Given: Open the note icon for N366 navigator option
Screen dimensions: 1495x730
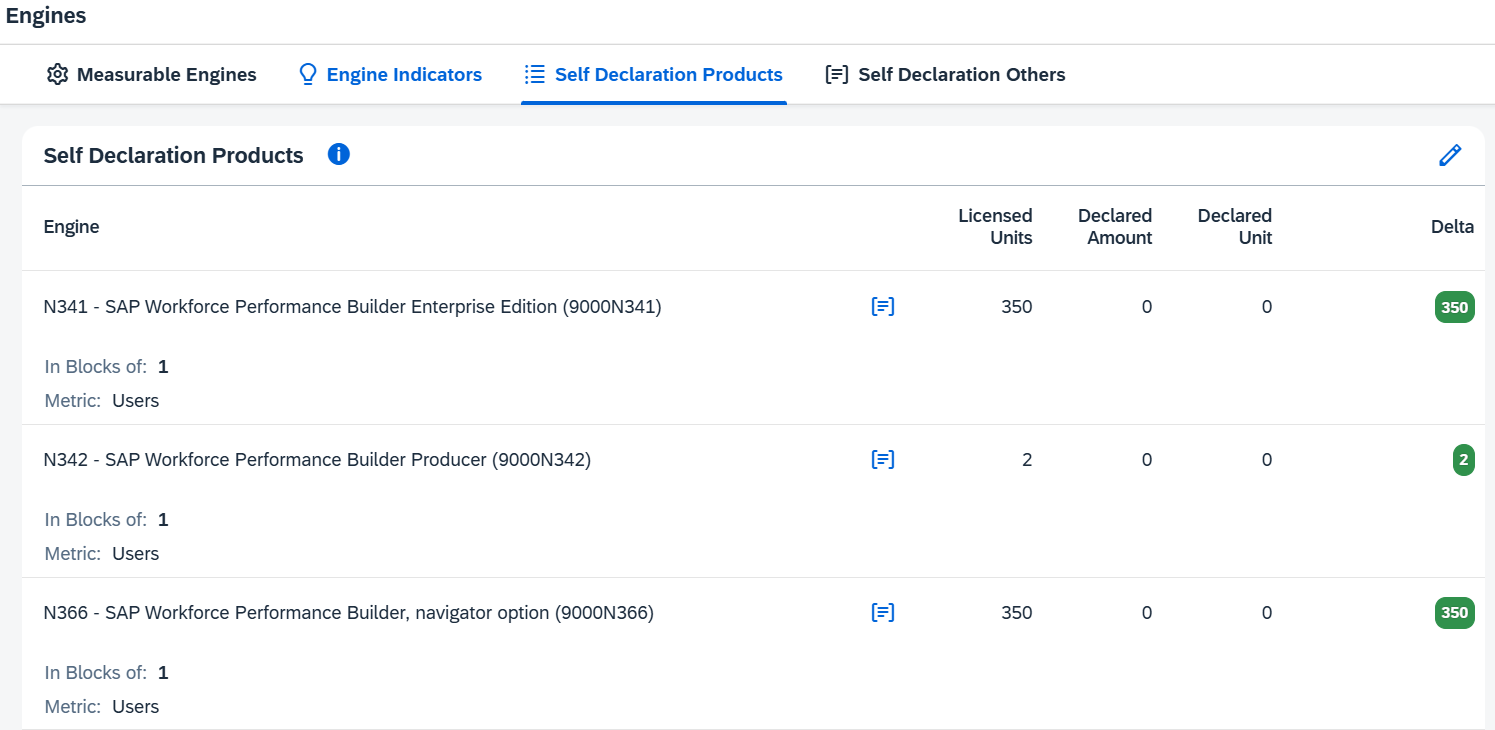Looking at the screenshot, I should point(883,613).
